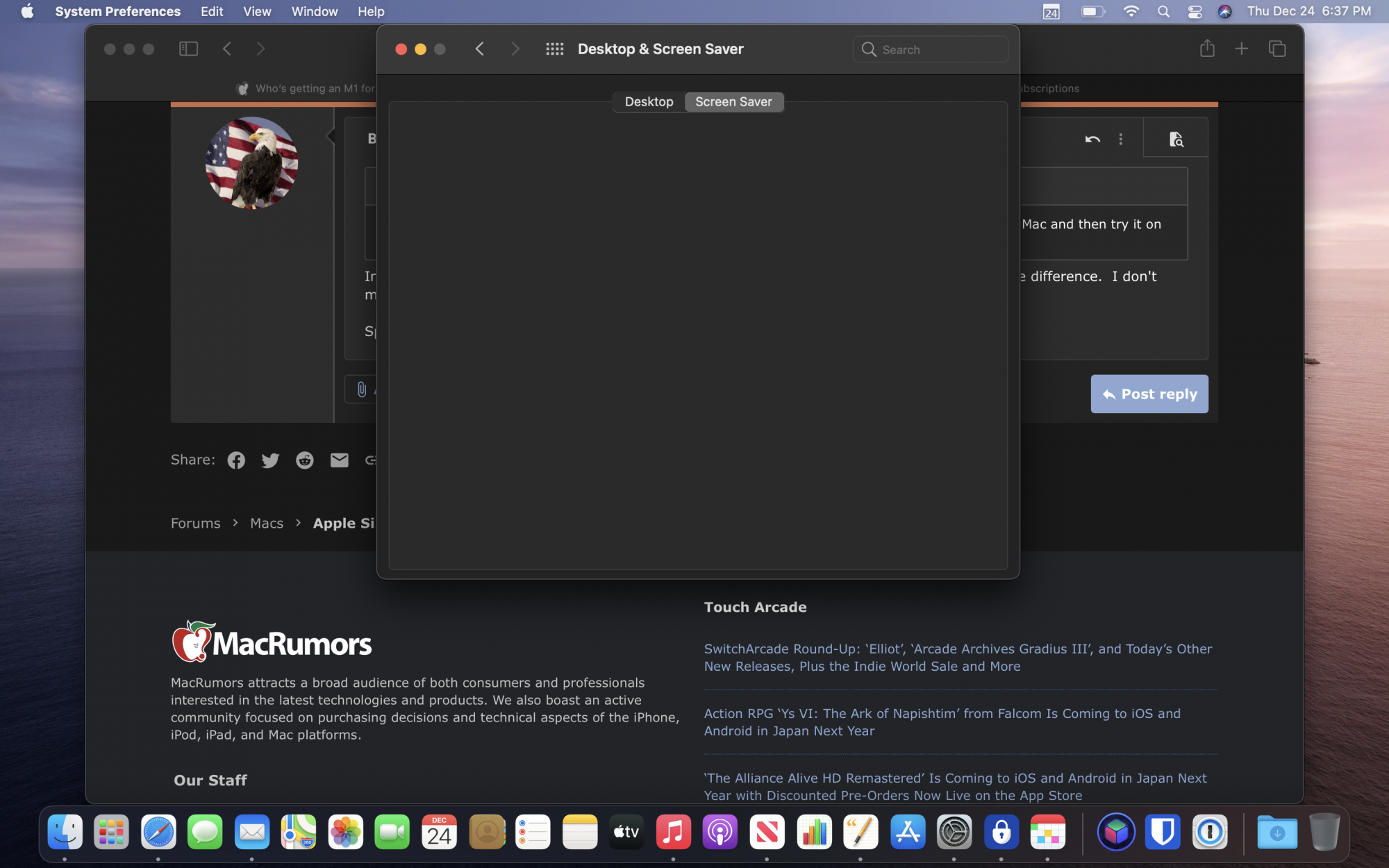Viewport: 1389px width, 868px height.
Task: Show all preferences grid icon
Action: click(554, 49)
